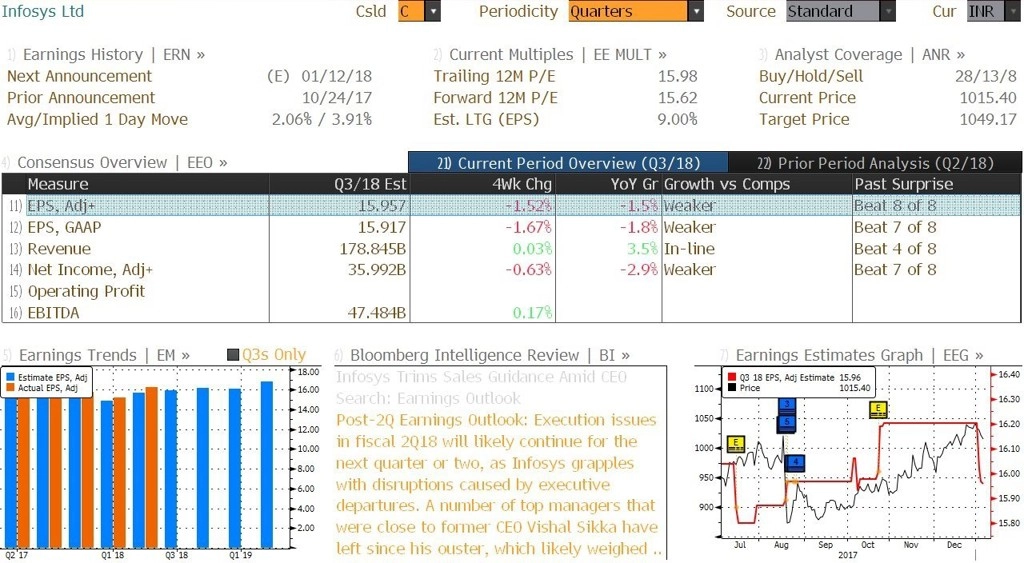Select the Revenue measure row
This screenshot has width=1024, height=563.
511,249
